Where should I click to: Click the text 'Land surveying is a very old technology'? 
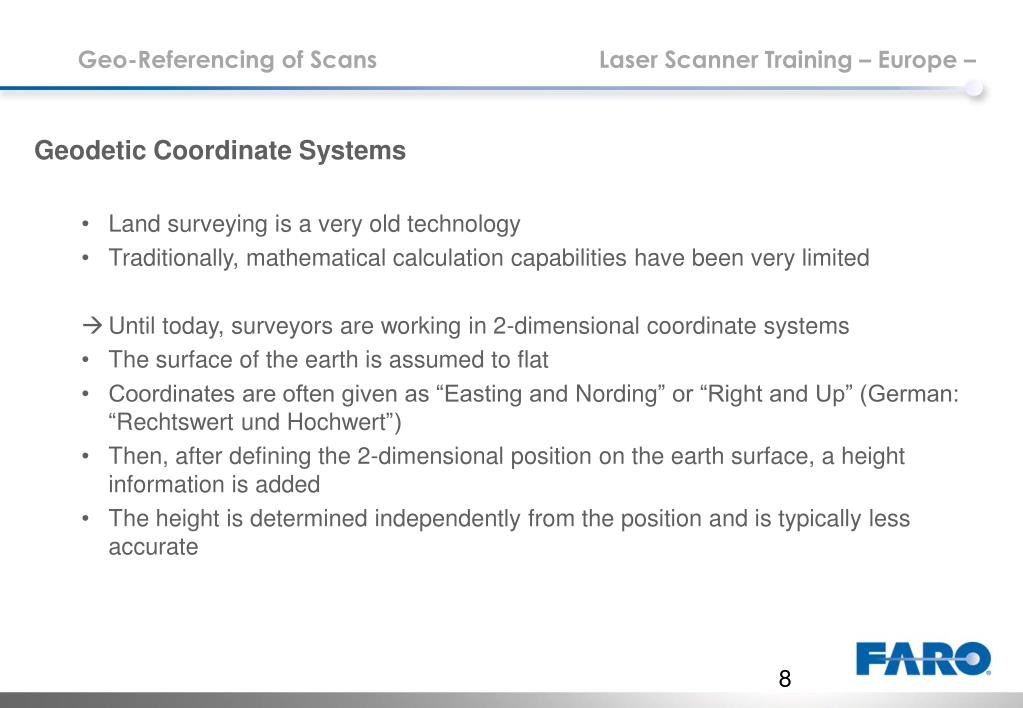314,224
